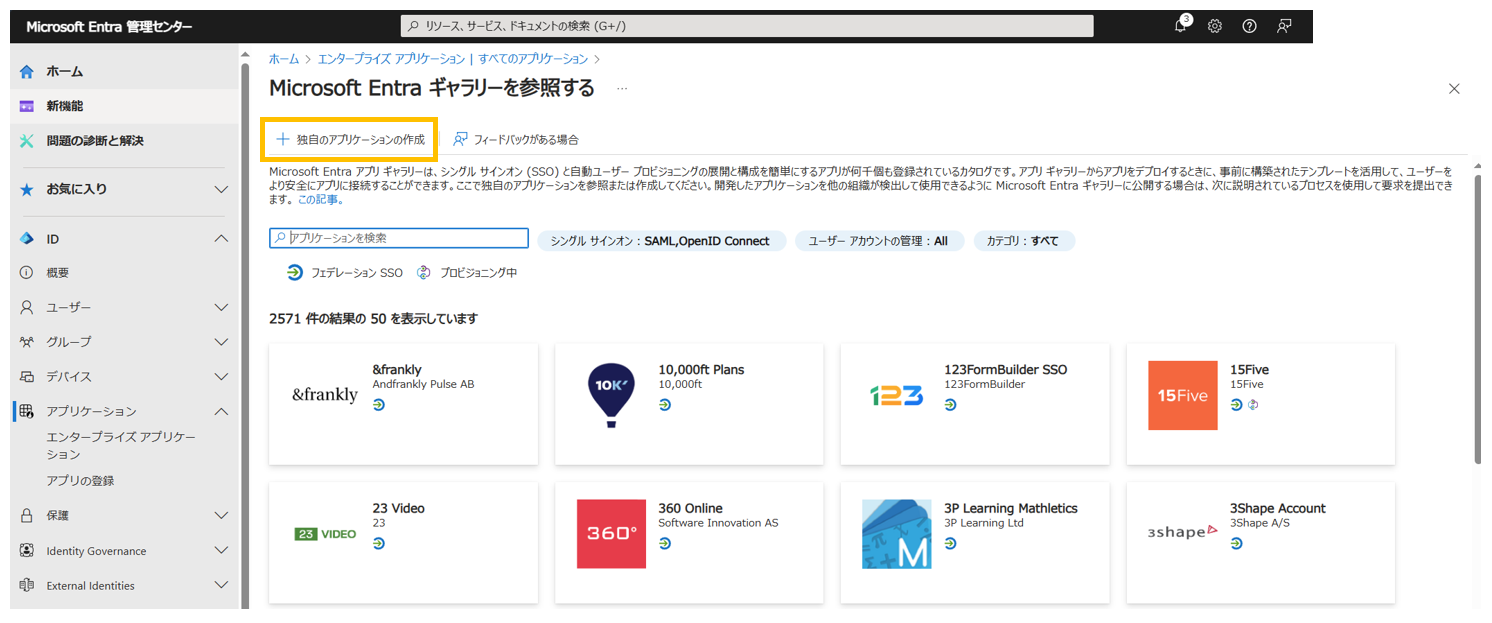This screenshot has width=1492, height=623.
Task: Open 新機能 in sidebar
Action: (x=124, y=106)
